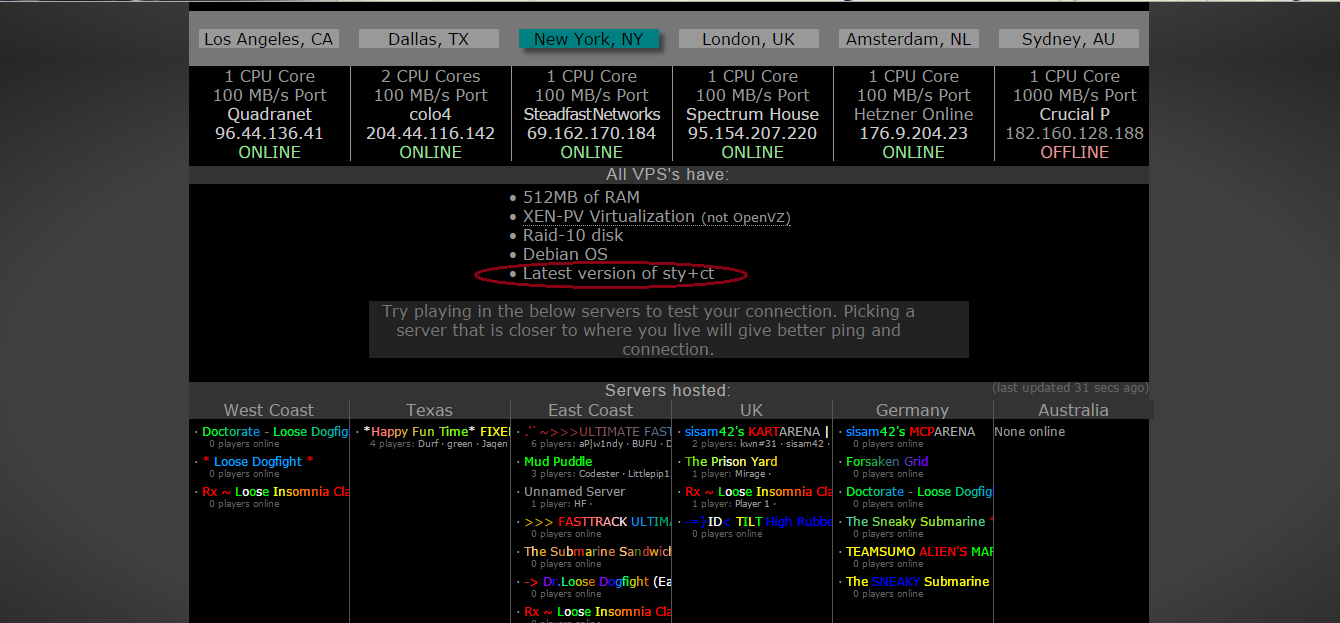
Task: Select the West Coast column header
Action: coord(269,410)
